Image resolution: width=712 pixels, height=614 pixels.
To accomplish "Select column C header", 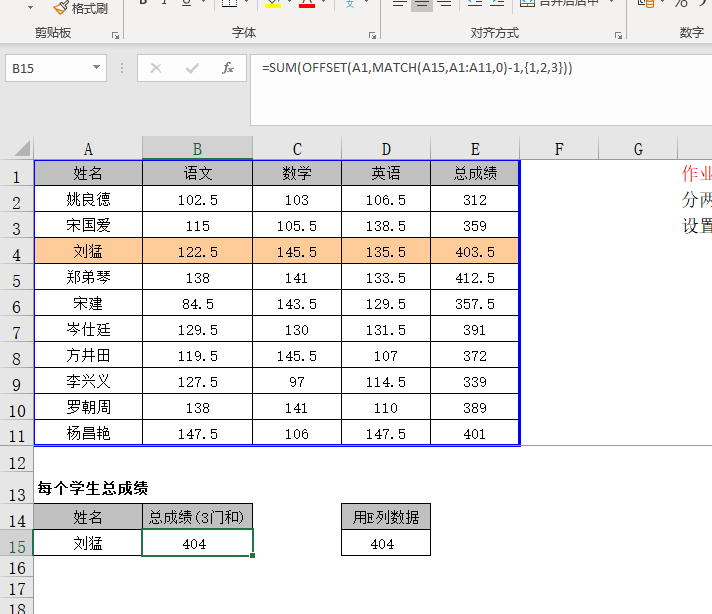I will point(297,149).
